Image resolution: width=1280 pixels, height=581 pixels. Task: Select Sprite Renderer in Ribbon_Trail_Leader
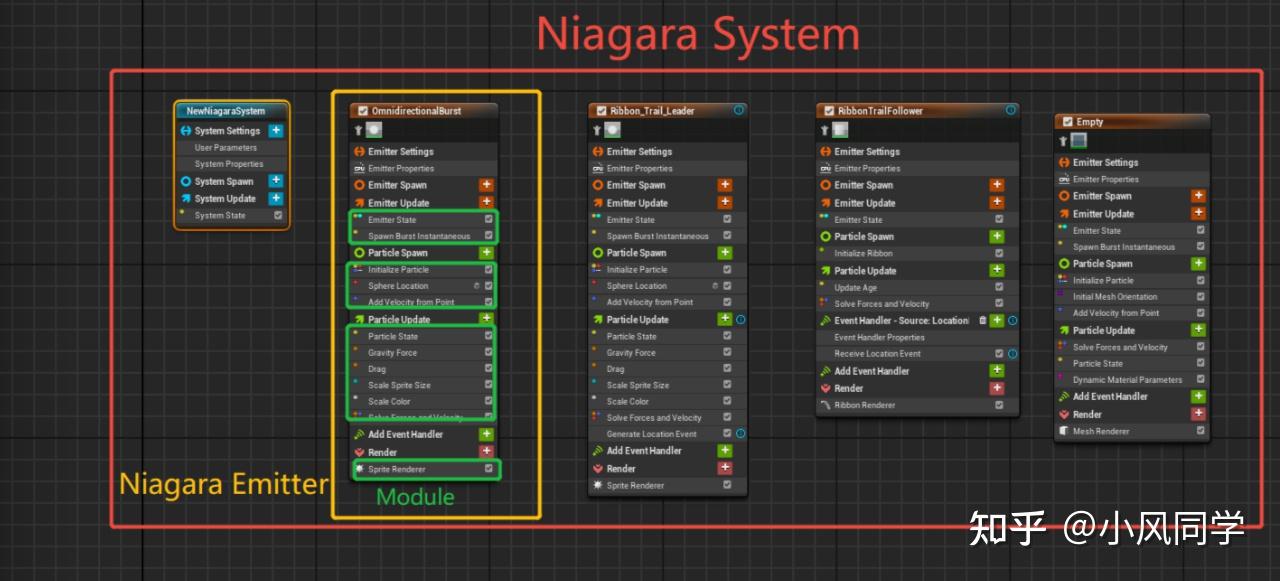click(635, 485)
